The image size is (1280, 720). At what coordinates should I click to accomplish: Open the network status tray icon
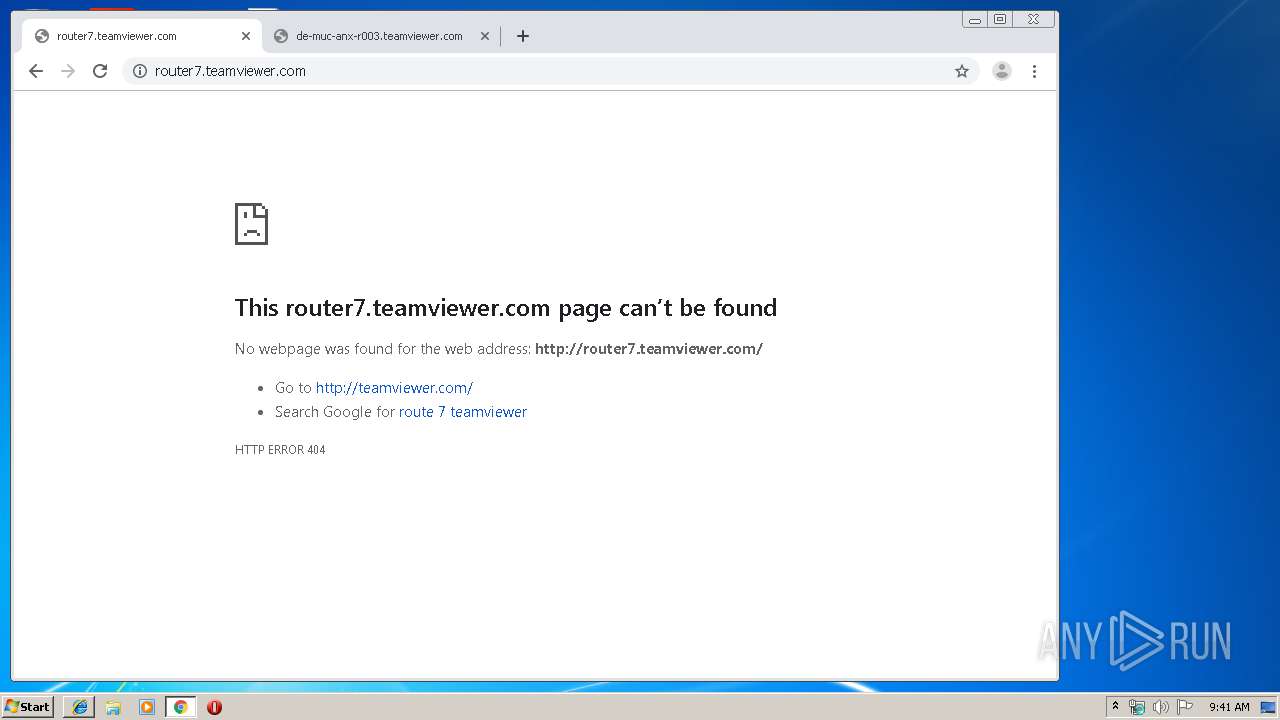coord(1137,707)
